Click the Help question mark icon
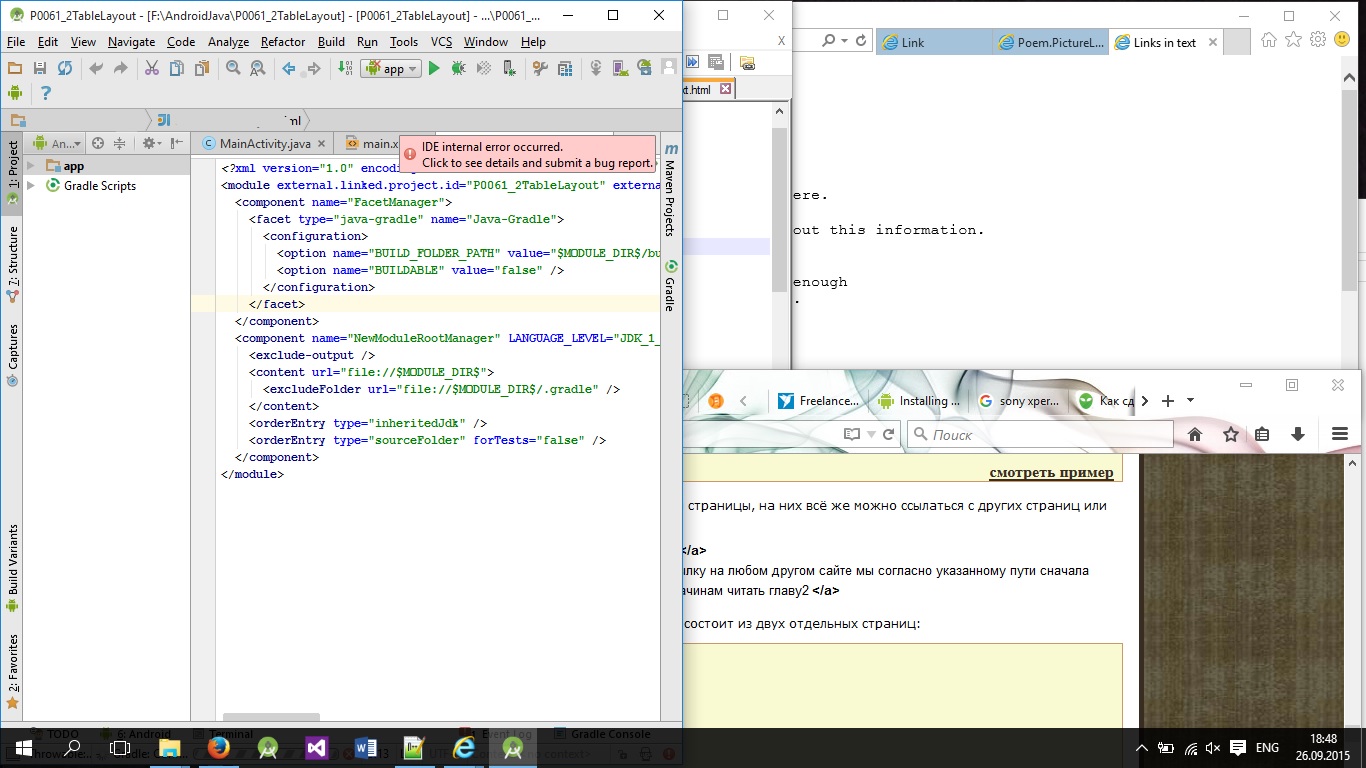Viewport: 1366px width, 768px height. 45,93
